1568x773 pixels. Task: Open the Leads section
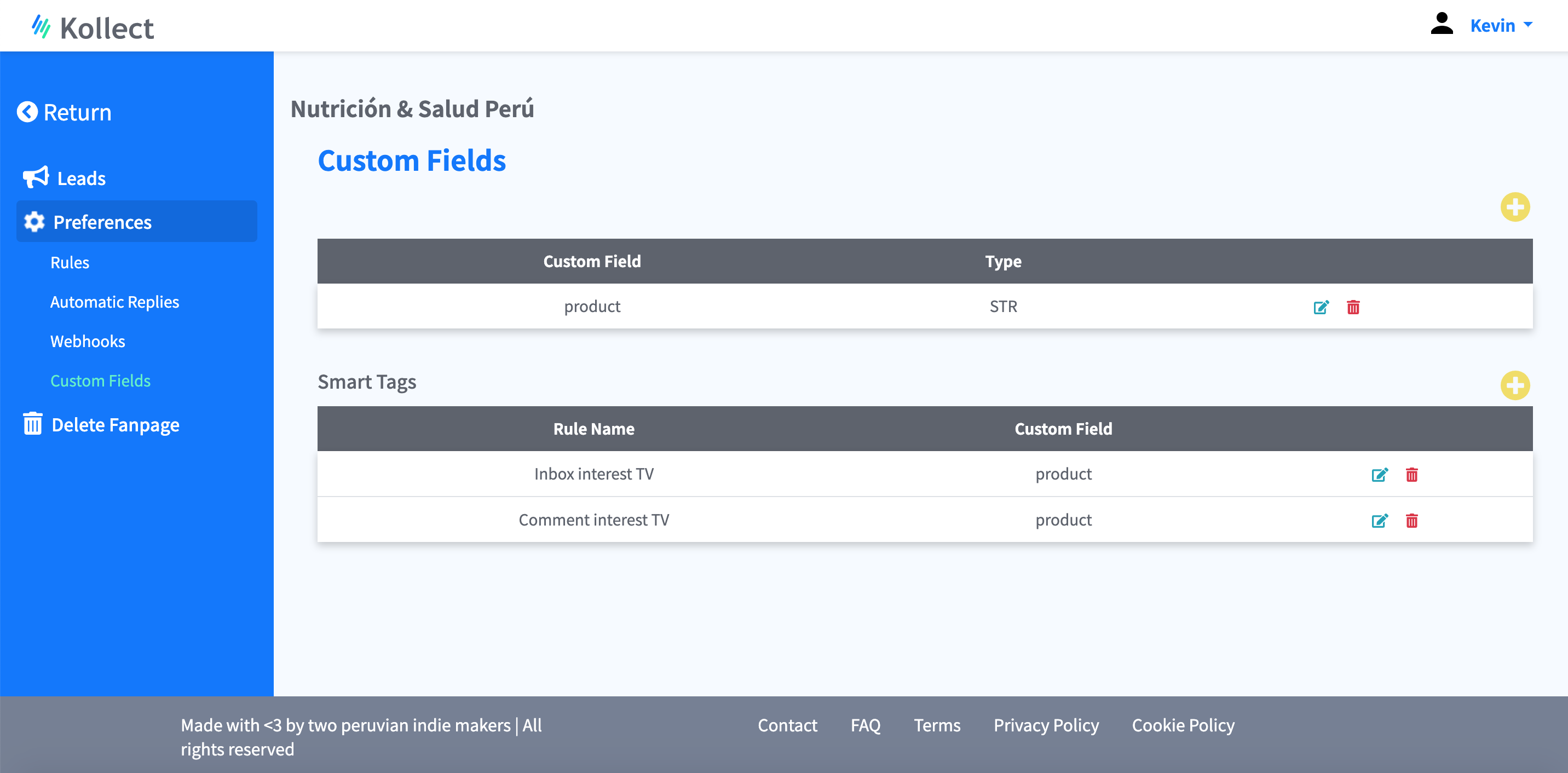click(80, 178)
